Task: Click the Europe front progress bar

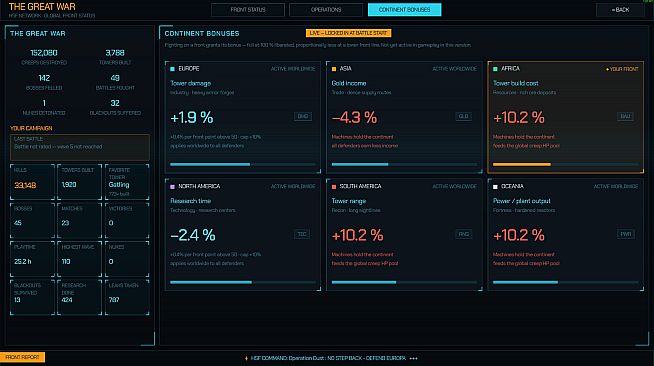Action: click(243, 164)
